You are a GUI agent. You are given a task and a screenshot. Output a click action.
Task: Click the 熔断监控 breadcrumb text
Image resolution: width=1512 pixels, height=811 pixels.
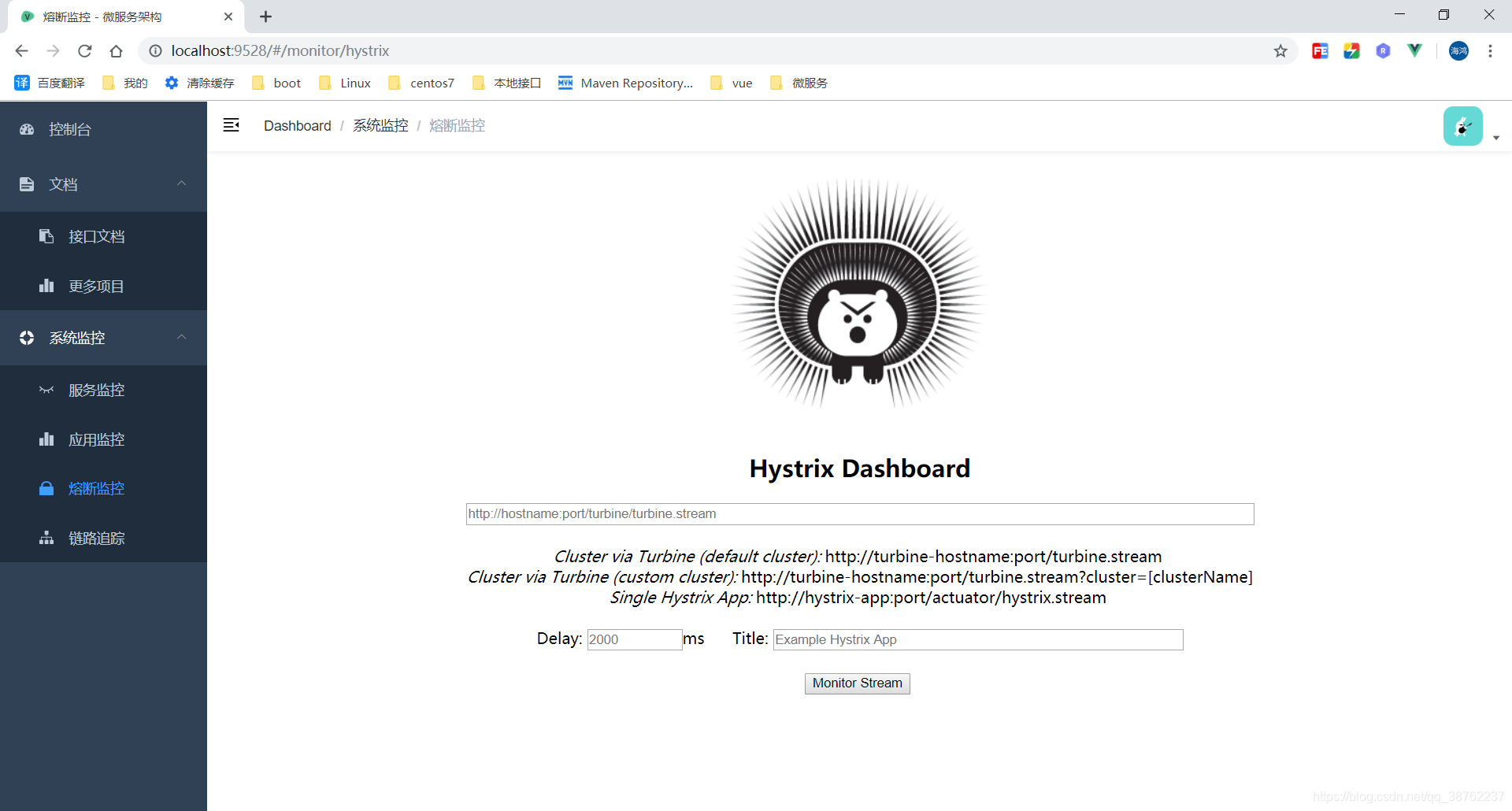point(457,126)
